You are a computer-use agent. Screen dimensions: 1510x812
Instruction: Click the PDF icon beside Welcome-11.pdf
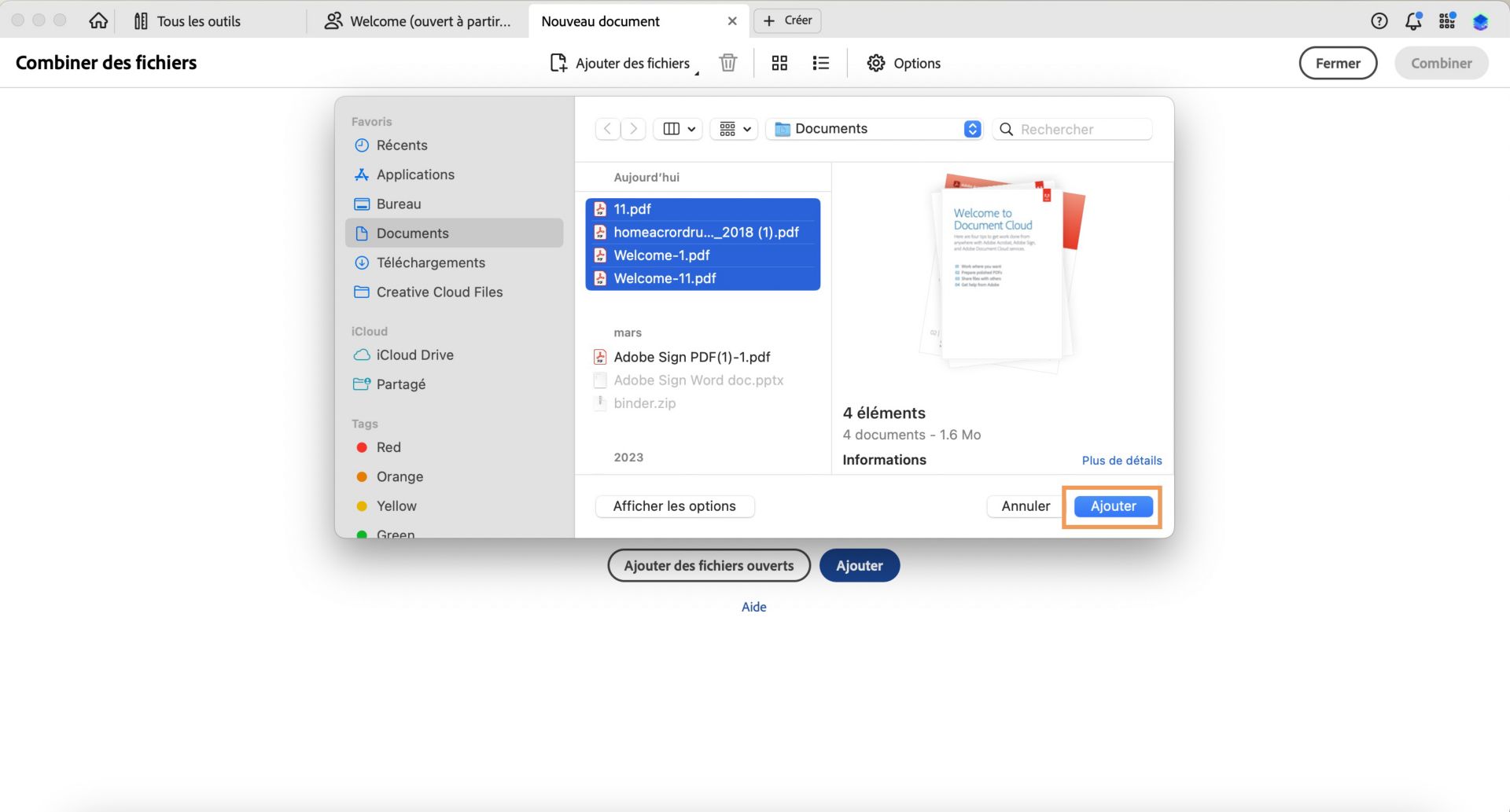(x=600, y=278)
